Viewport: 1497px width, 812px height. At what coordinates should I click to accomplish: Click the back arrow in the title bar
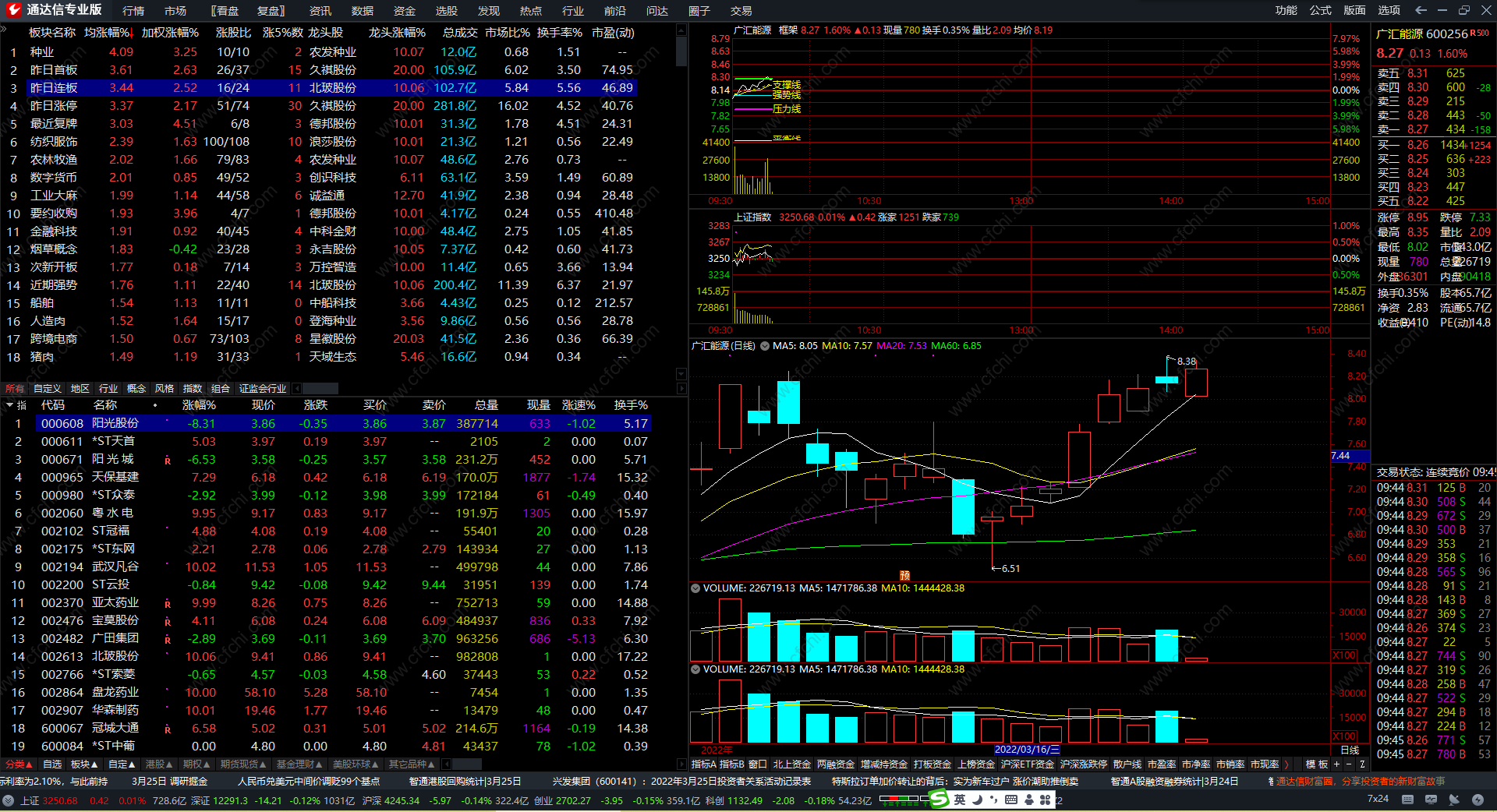[x=1421, y=10]
